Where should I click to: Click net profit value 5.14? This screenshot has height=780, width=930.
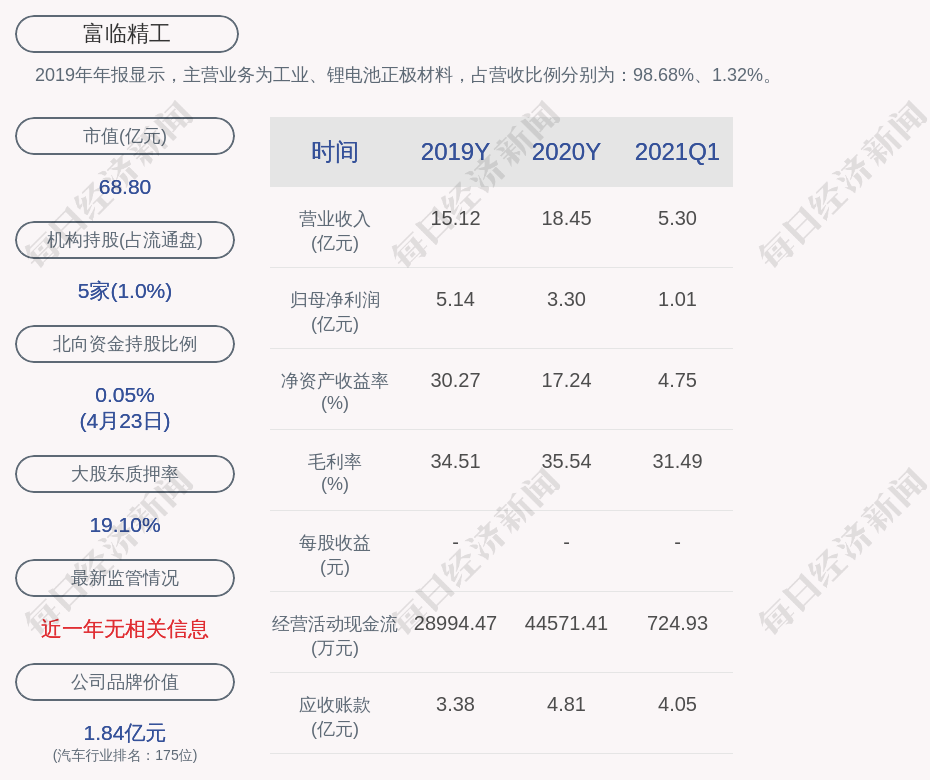coord(456,300)
